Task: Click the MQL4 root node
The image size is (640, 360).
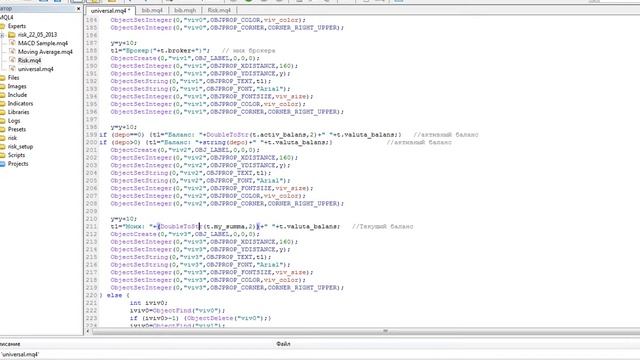Action: [7, 17]
